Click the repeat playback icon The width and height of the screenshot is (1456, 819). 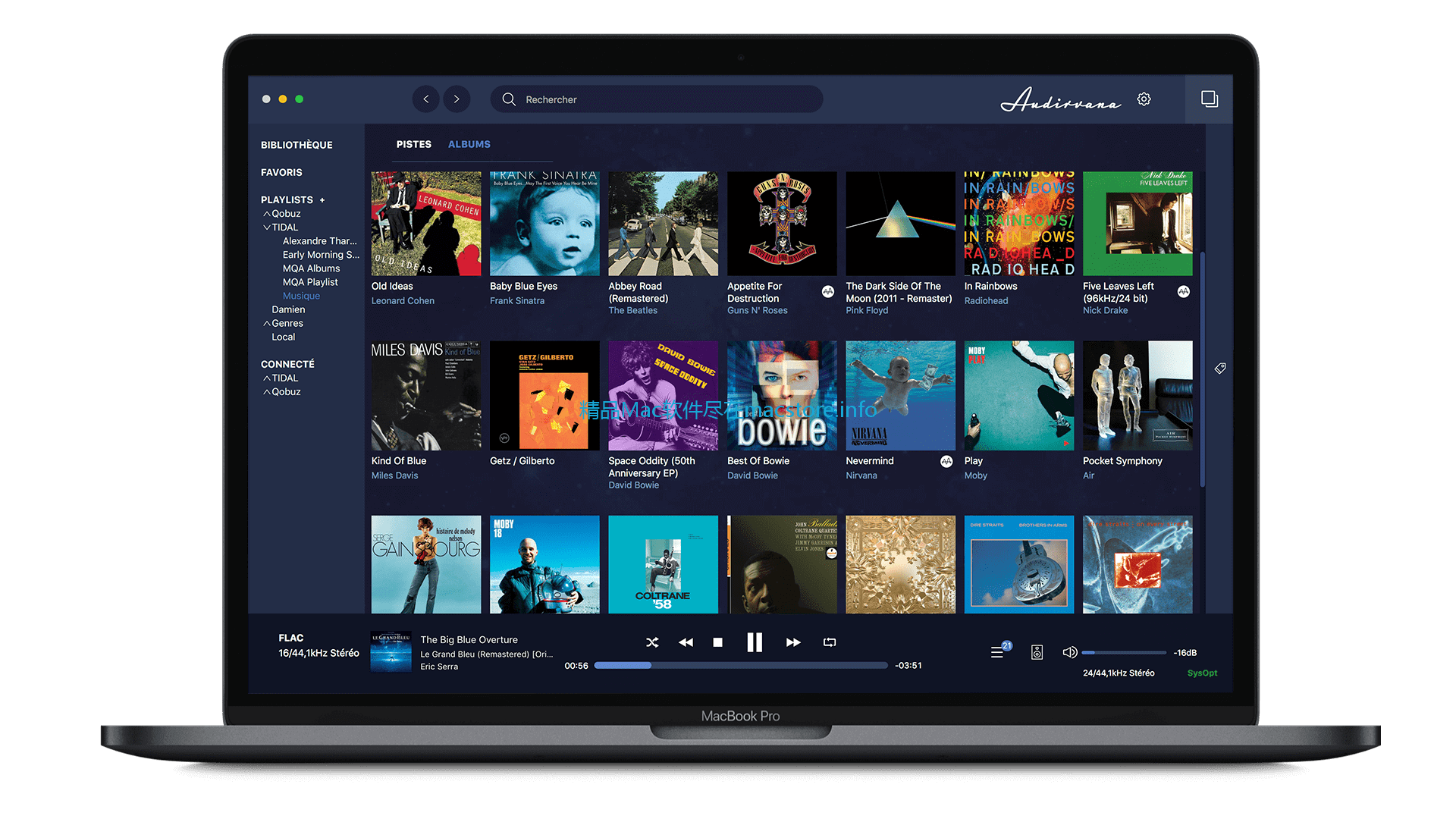(x=827, y=641)
